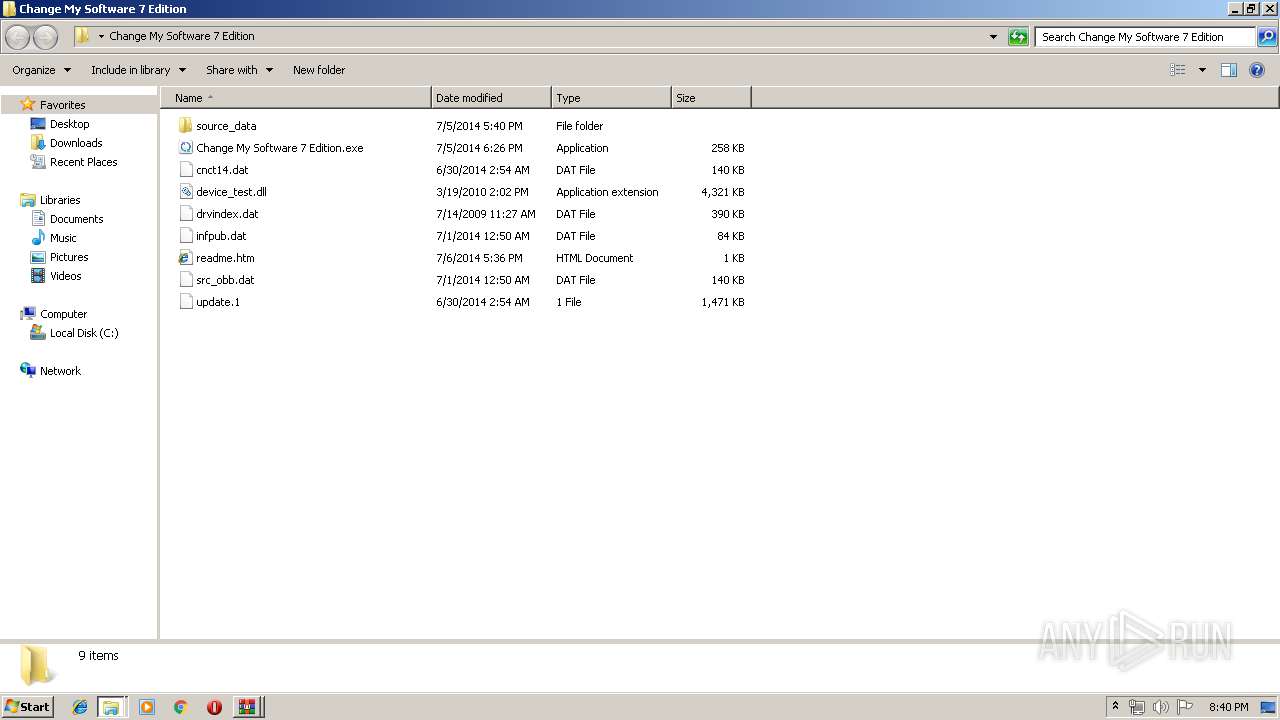Select the source_data folder icon
Viewport: 1280px width, 720px height.
click(185, 126)
